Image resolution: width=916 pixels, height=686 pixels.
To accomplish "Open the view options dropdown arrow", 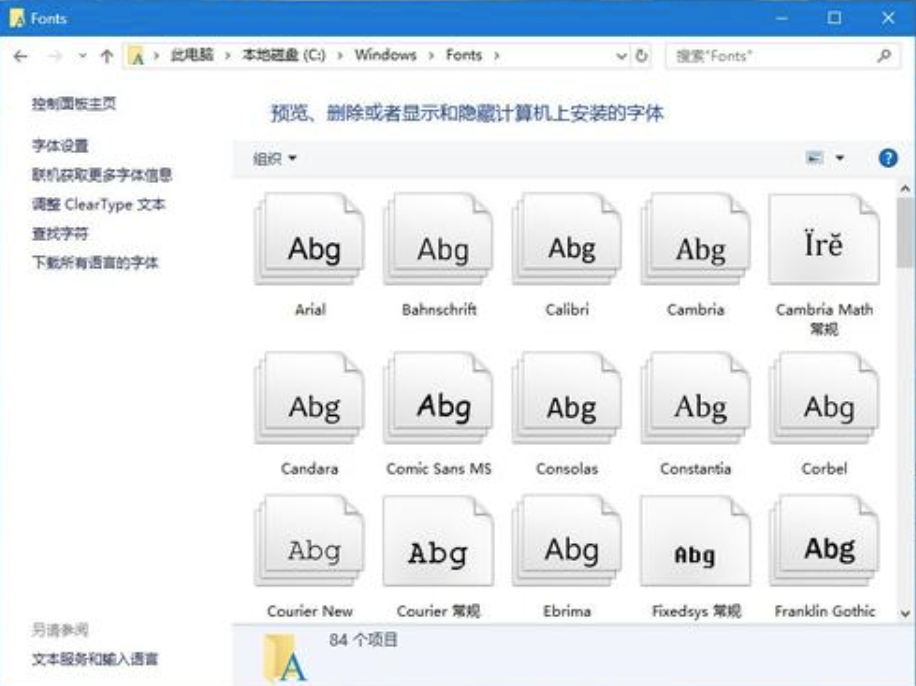I will 839,158.
